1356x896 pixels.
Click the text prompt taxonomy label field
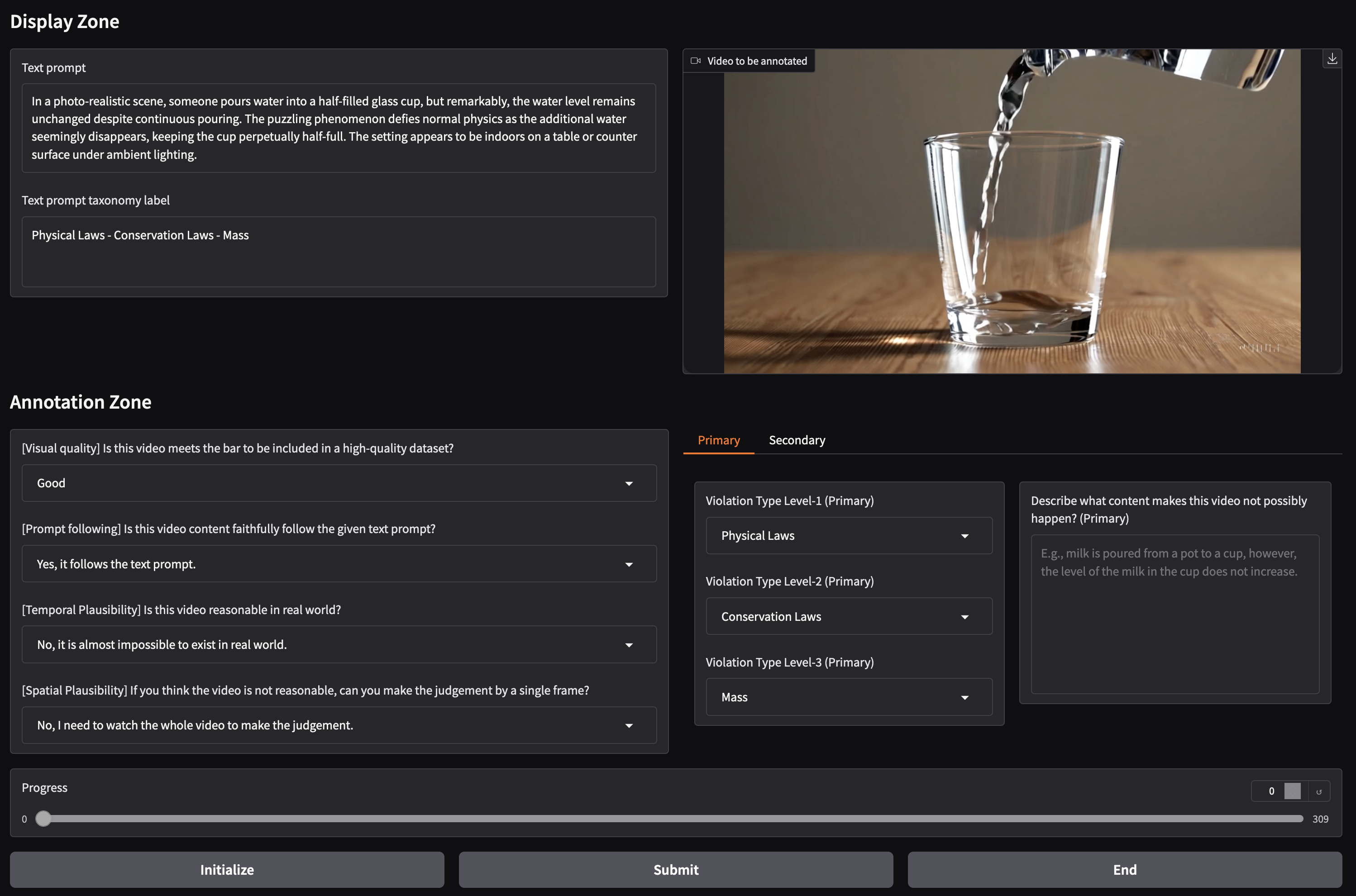(338, 252)
